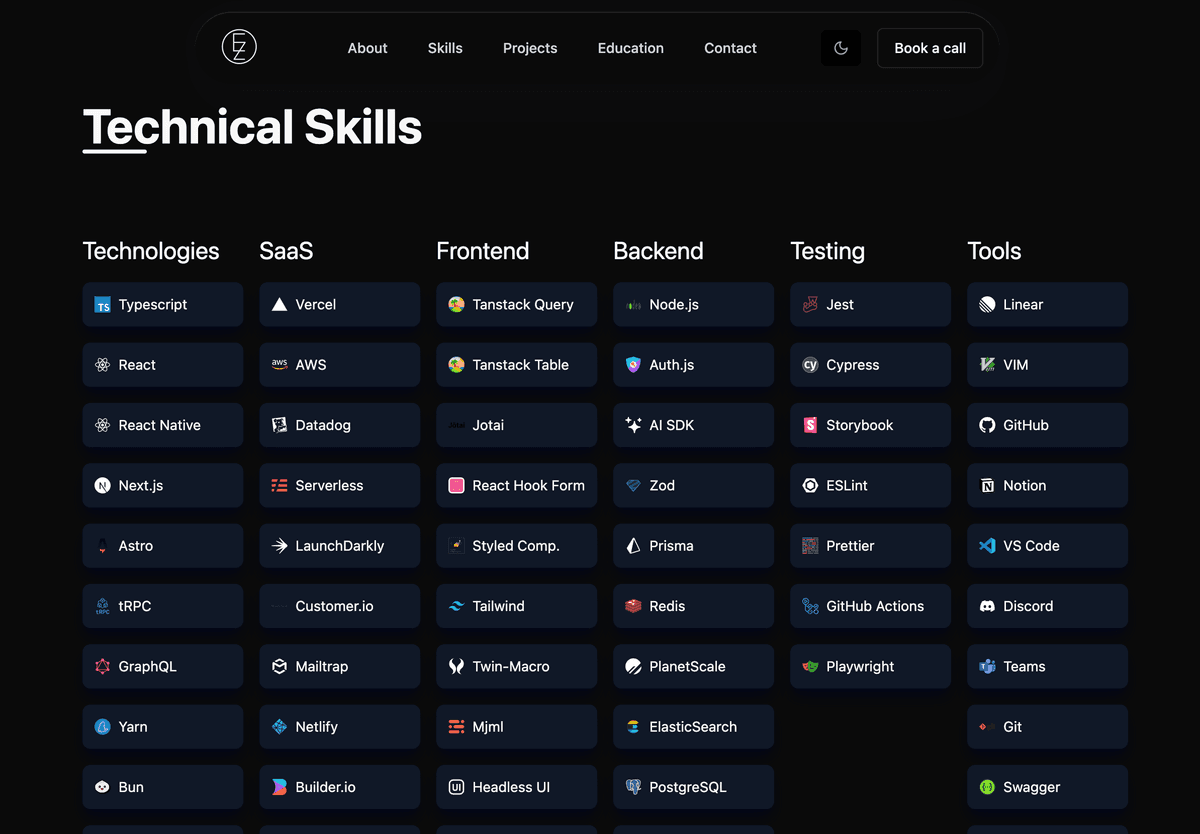This screenshot has height=834, width=1200.
Task: Select the Tailwind skill card
Action: (516, 606)
